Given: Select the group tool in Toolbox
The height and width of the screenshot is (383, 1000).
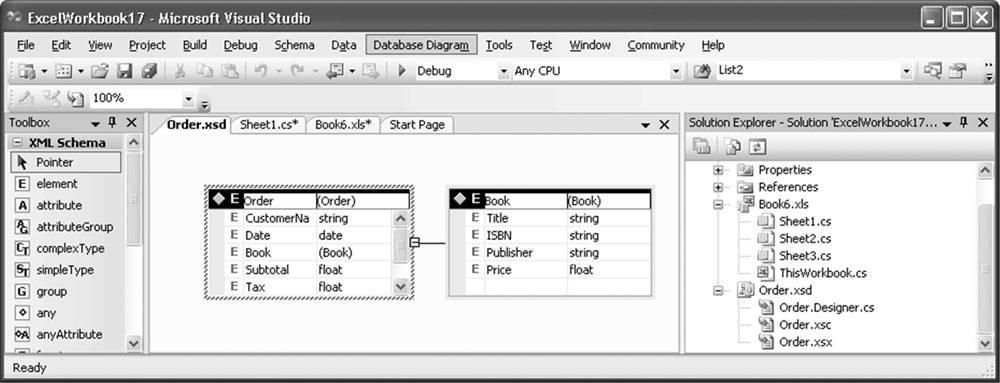Looking at the screenshot, I should coord(66,291).
